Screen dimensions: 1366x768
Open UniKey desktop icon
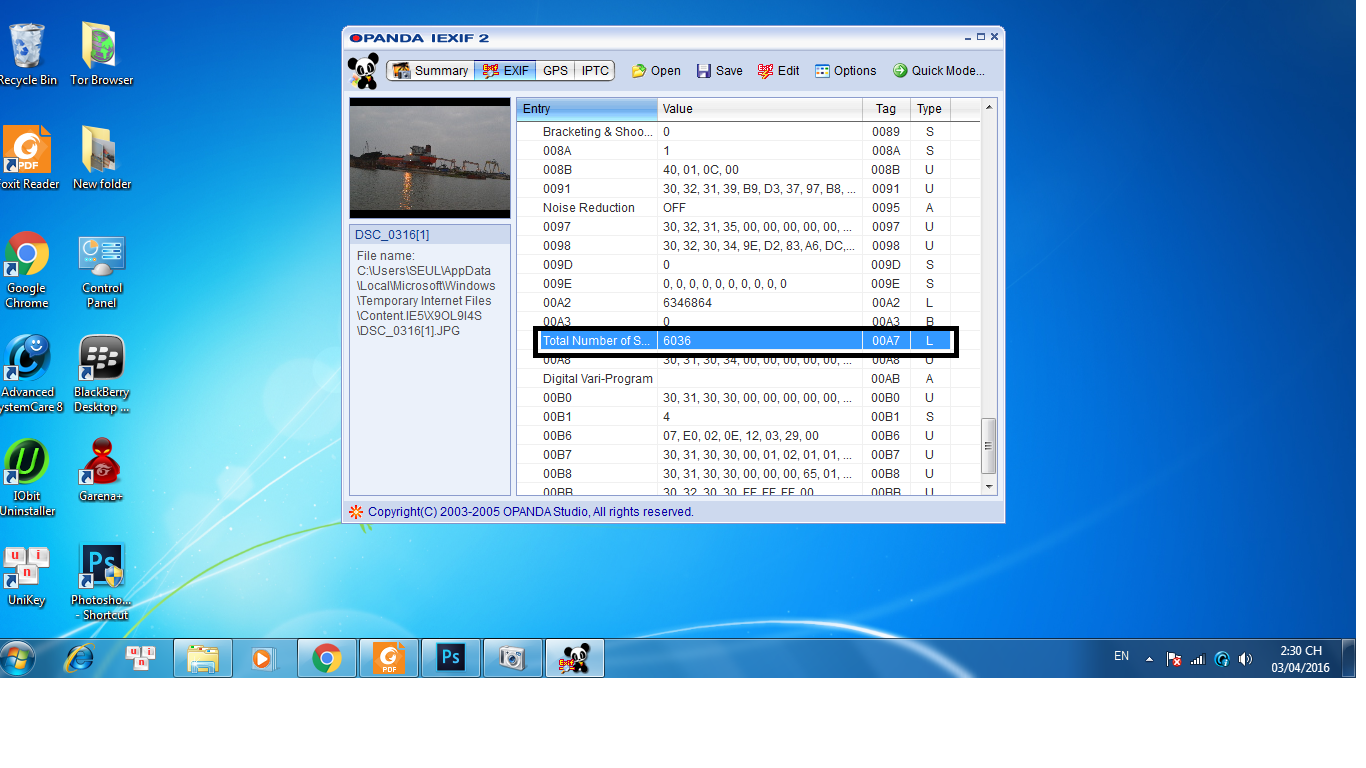click(27, 575)
